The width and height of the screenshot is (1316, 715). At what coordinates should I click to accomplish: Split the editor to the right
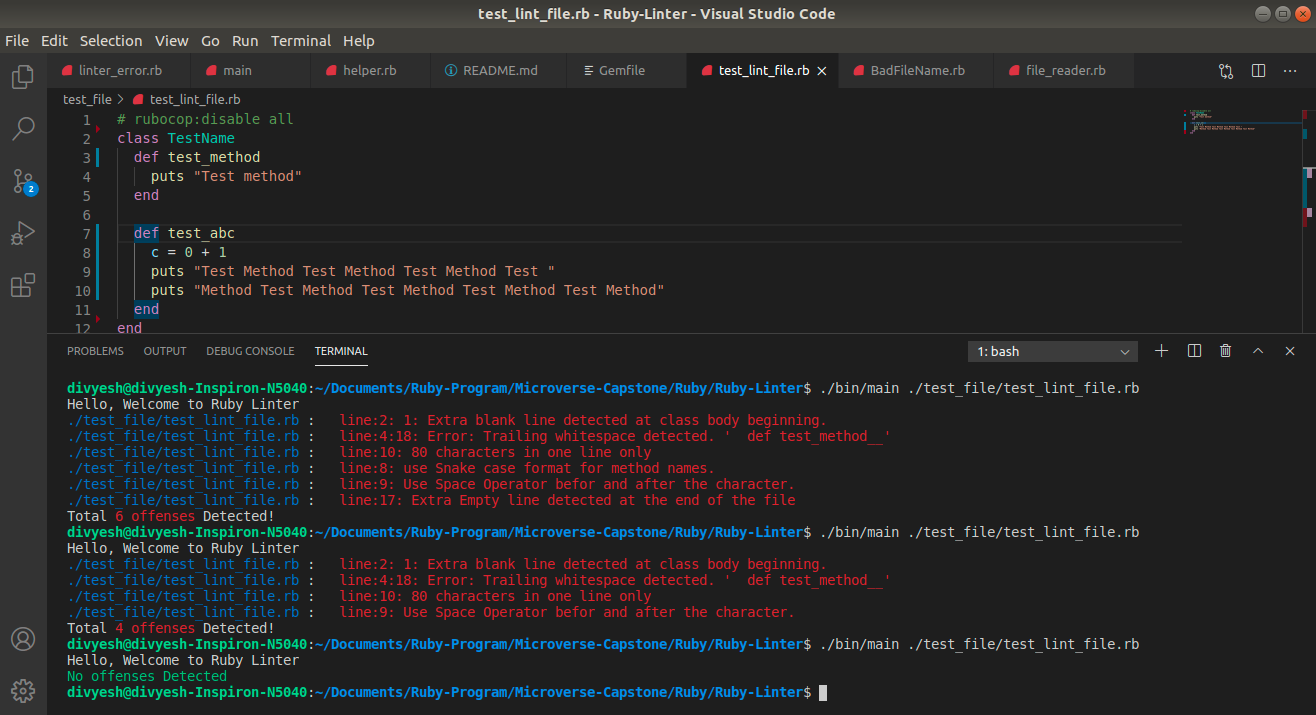(1258, 71)
